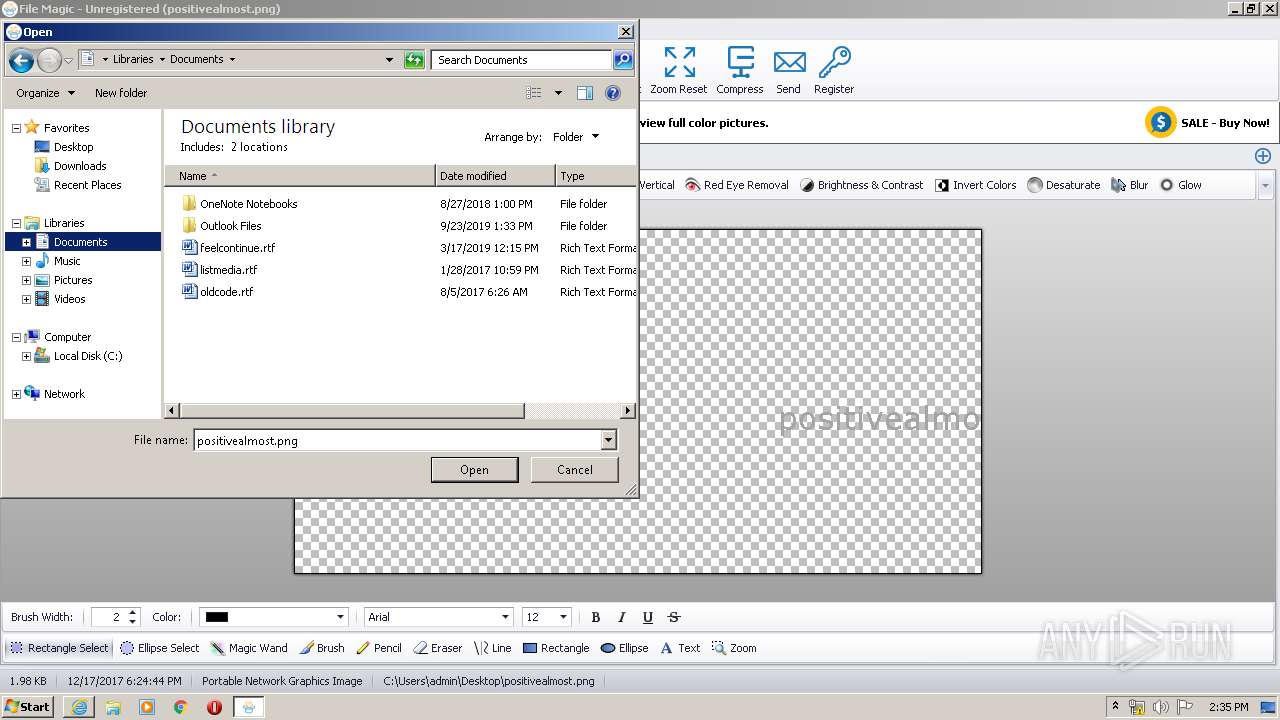
Task: Open the File name history dropdown
Action: [608, 440]
